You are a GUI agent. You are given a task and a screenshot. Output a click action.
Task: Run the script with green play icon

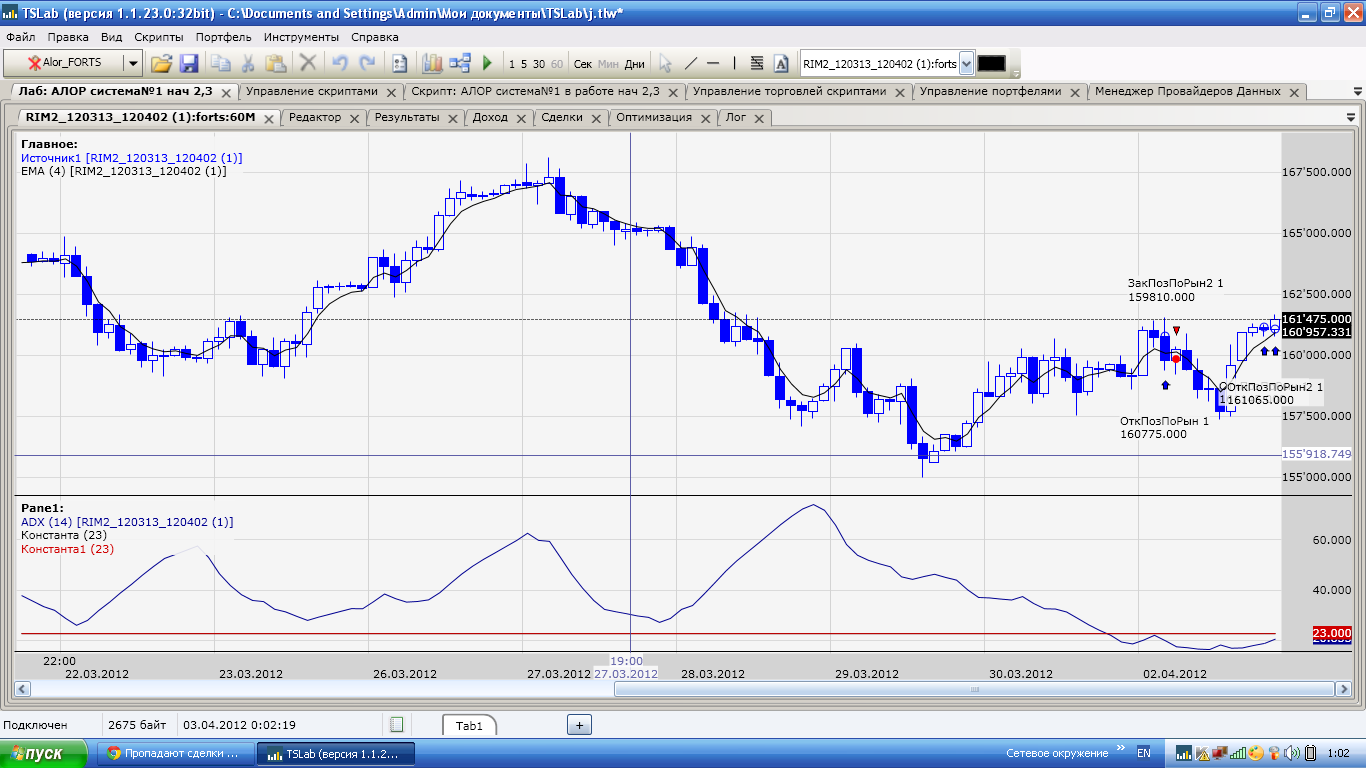point(487,63)
